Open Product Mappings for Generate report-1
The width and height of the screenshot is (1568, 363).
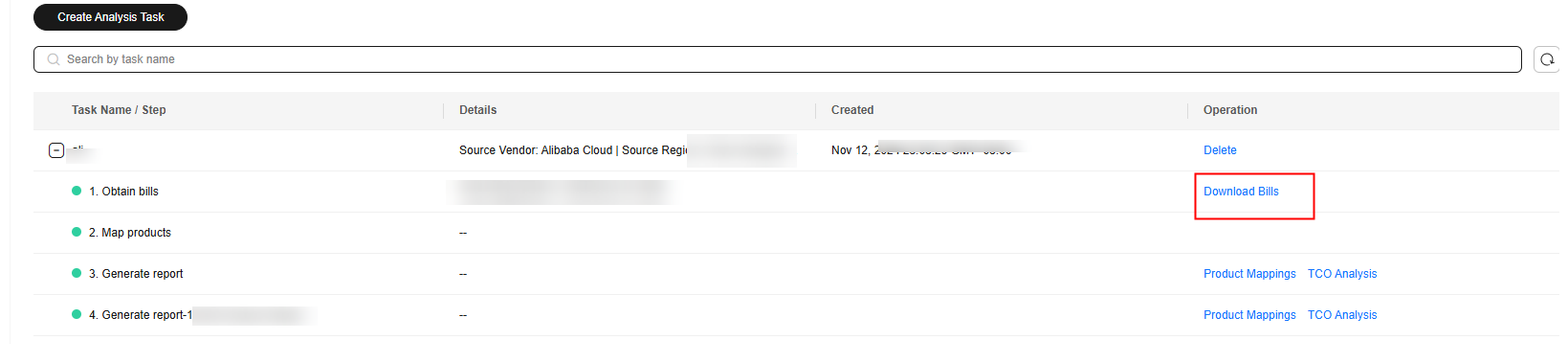click(1249, 315)
